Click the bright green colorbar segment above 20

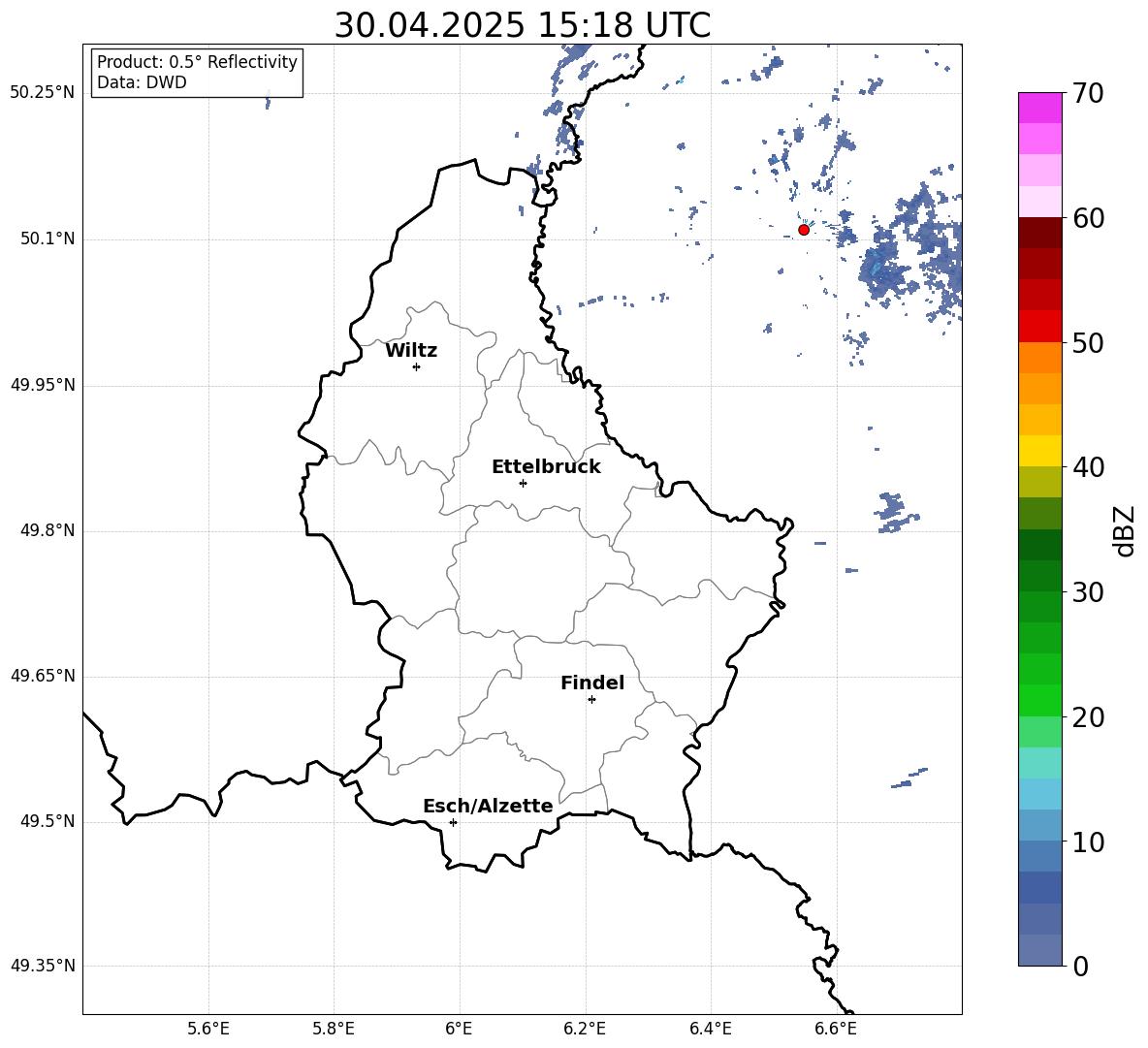pos(1040,700)
